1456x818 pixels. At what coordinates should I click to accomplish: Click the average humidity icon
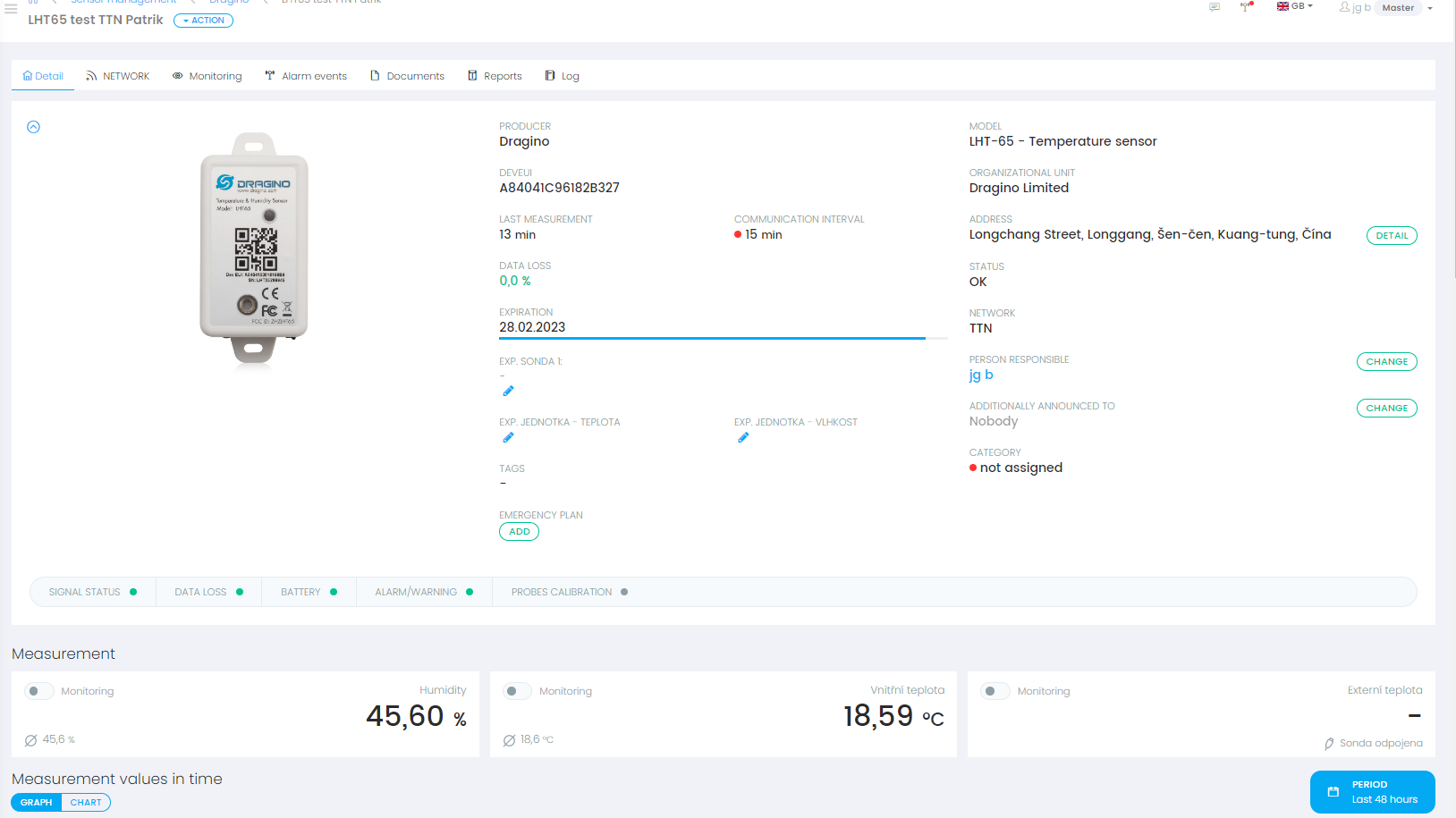31,740
